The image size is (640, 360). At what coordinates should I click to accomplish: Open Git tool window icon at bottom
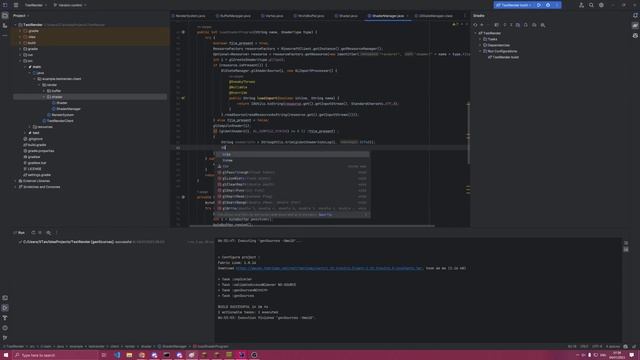[x=5, y=338]
